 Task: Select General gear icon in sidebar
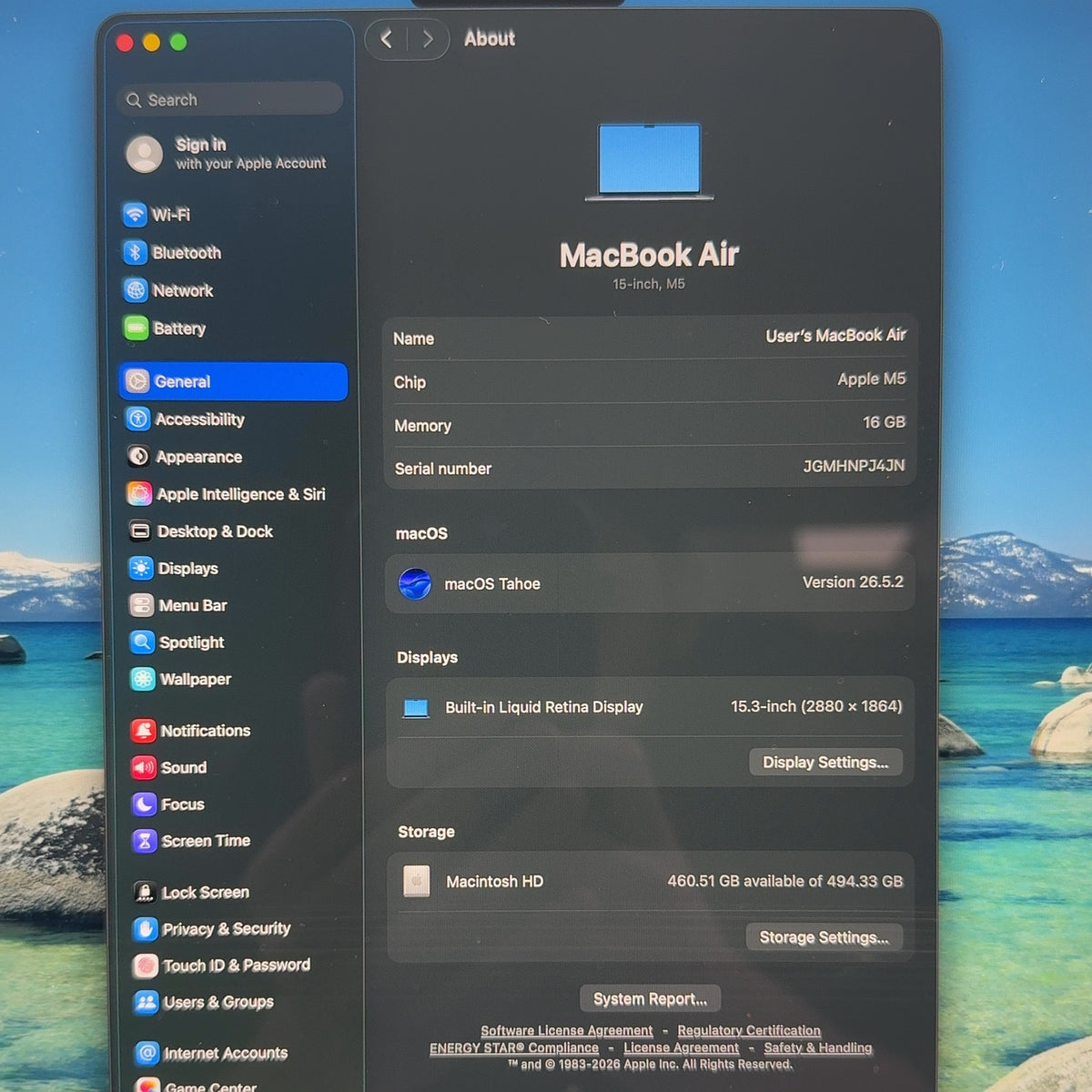pyautogui.click(x=137, y=381)
